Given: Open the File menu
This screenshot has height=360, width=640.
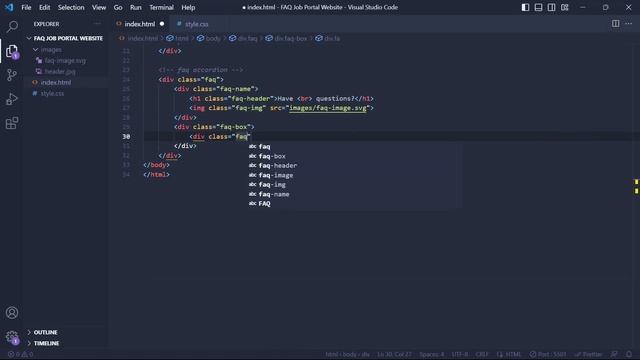Looking at the screenshot, I should 26,7.
